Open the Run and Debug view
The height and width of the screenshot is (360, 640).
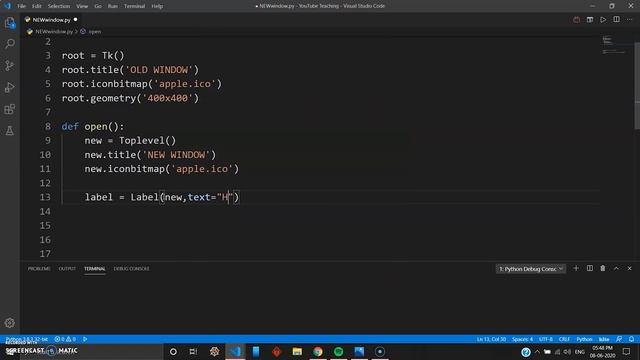click(x=10, y=87)
